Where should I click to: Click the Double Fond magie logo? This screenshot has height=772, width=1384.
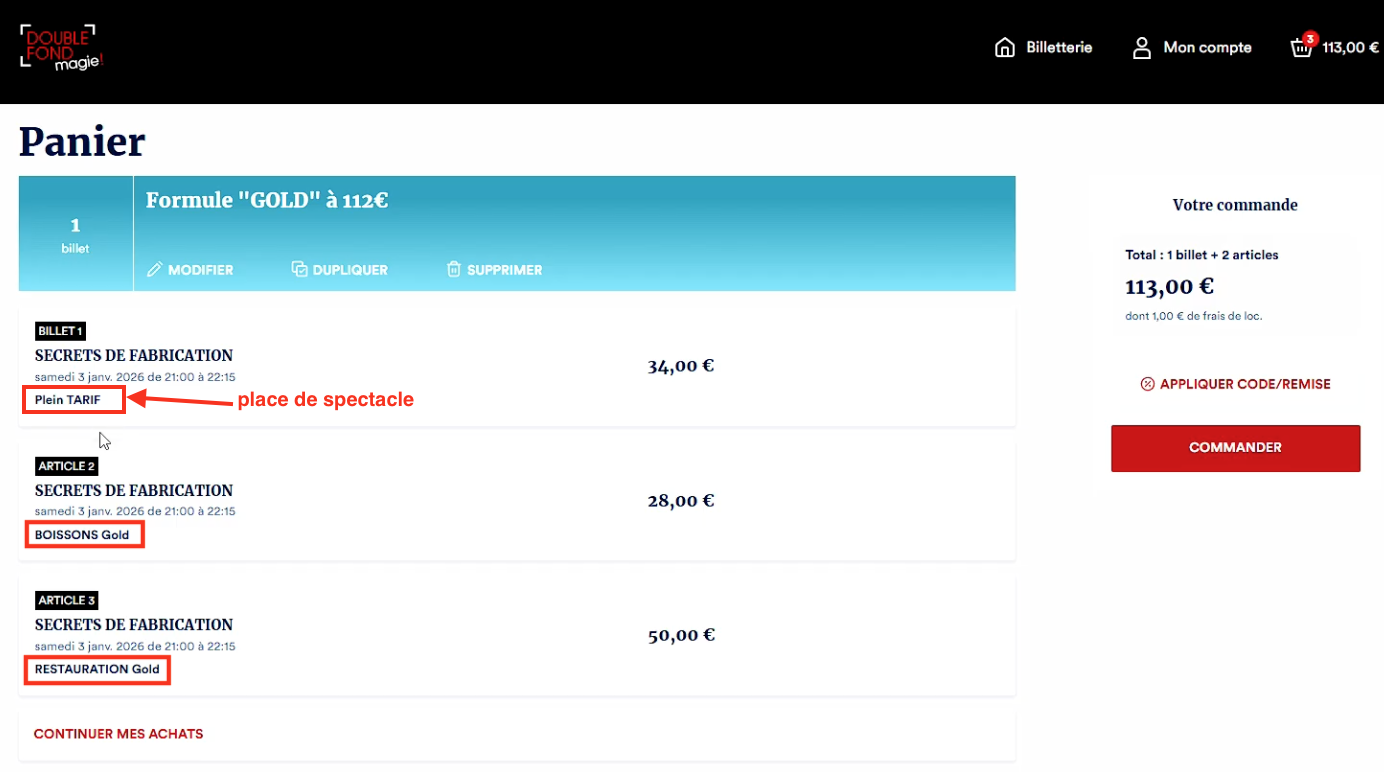point(61,47)
